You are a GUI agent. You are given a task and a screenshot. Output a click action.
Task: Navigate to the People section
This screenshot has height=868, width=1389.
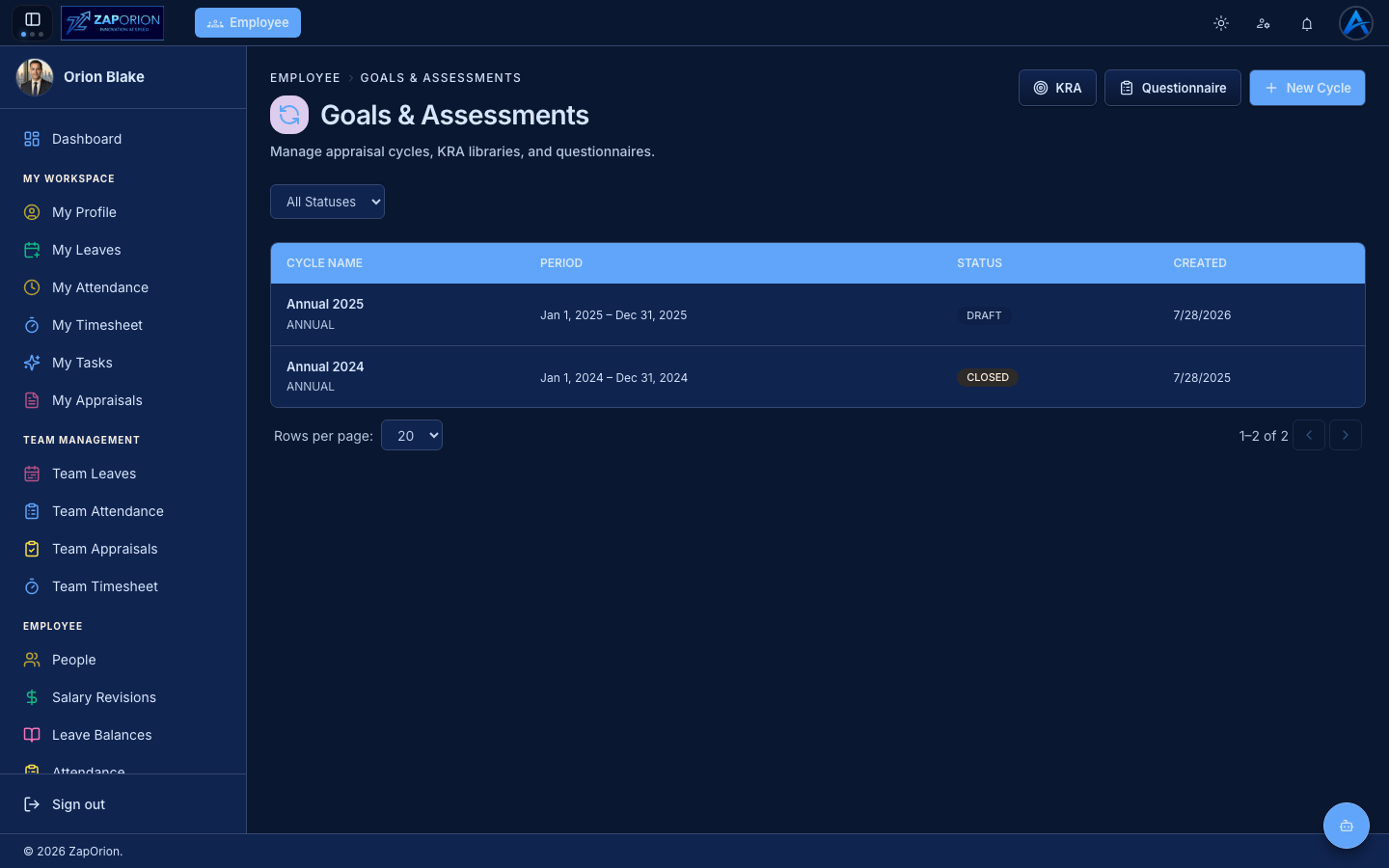(x=123, y=660)
